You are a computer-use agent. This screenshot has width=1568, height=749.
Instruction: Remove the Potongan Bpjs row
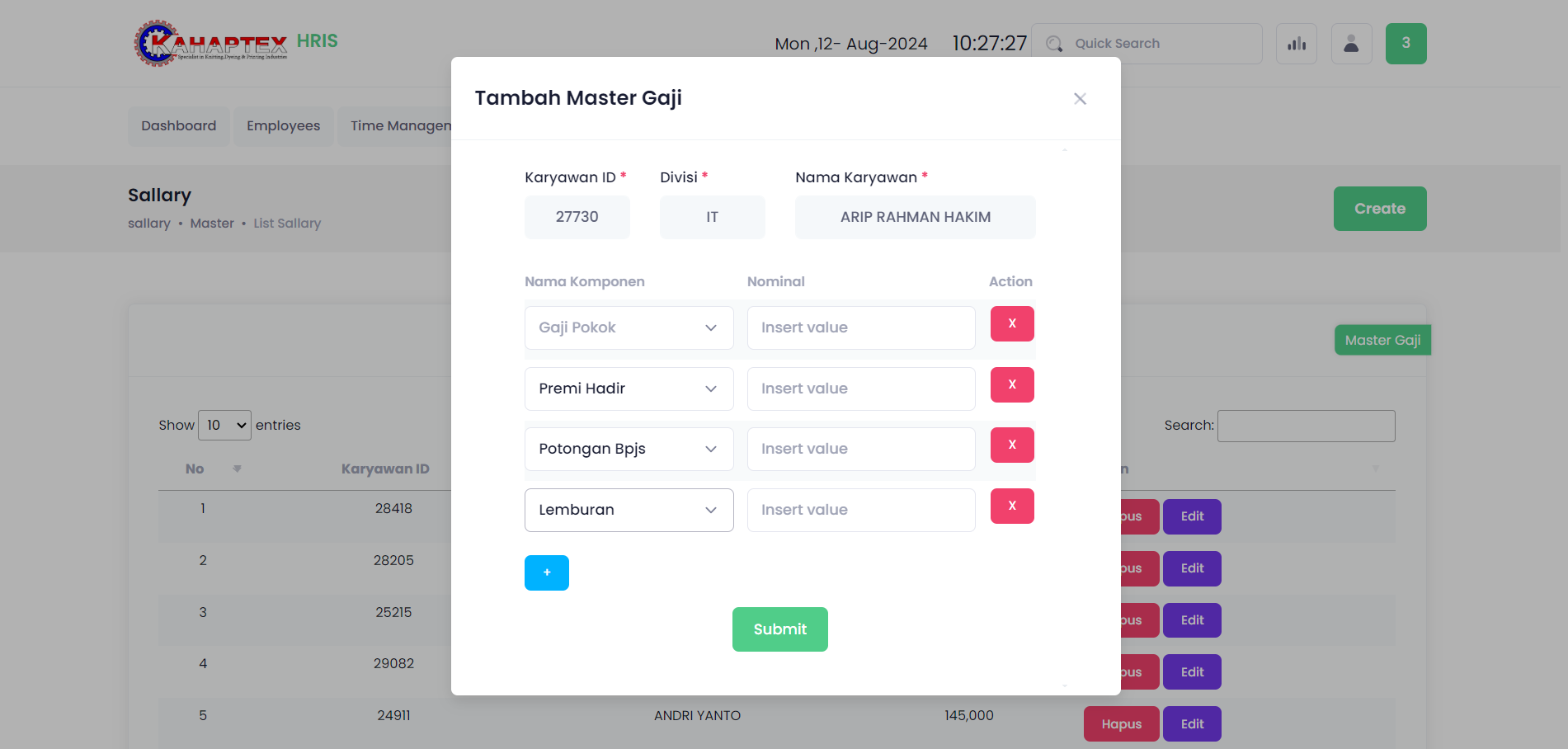pos(1012,445)
